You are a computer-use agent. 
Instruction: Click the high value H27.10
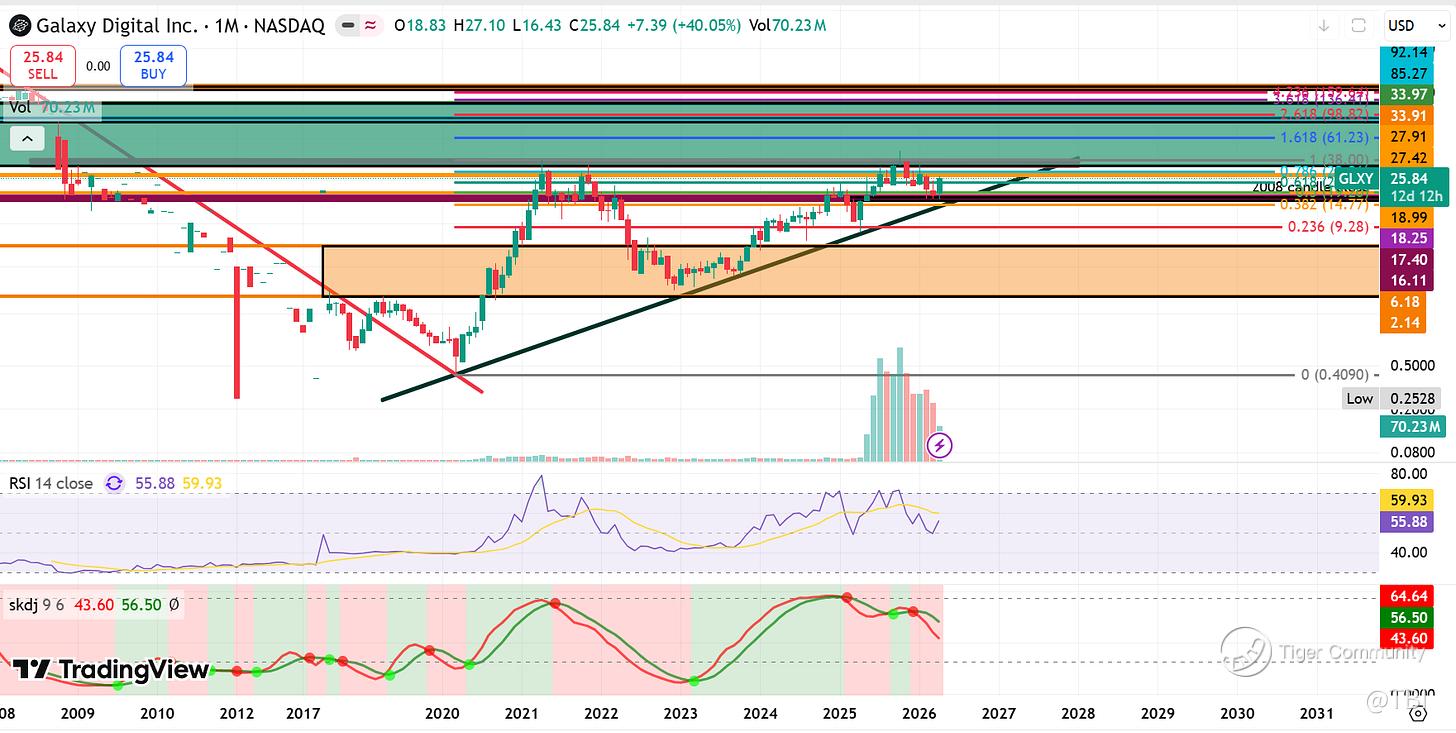click(x=480, y=25)
